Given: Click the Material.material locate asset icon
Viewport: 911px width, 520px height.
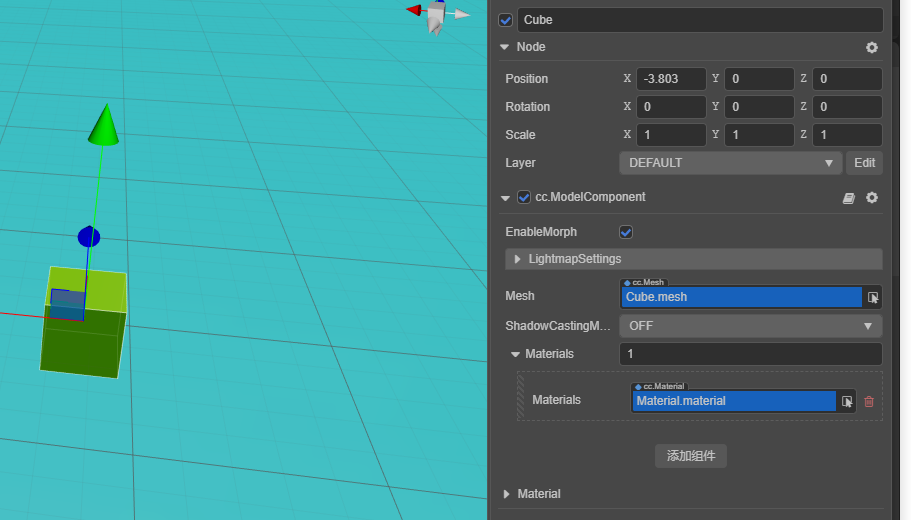Looking at the screenshot, I should coord(847,401).
